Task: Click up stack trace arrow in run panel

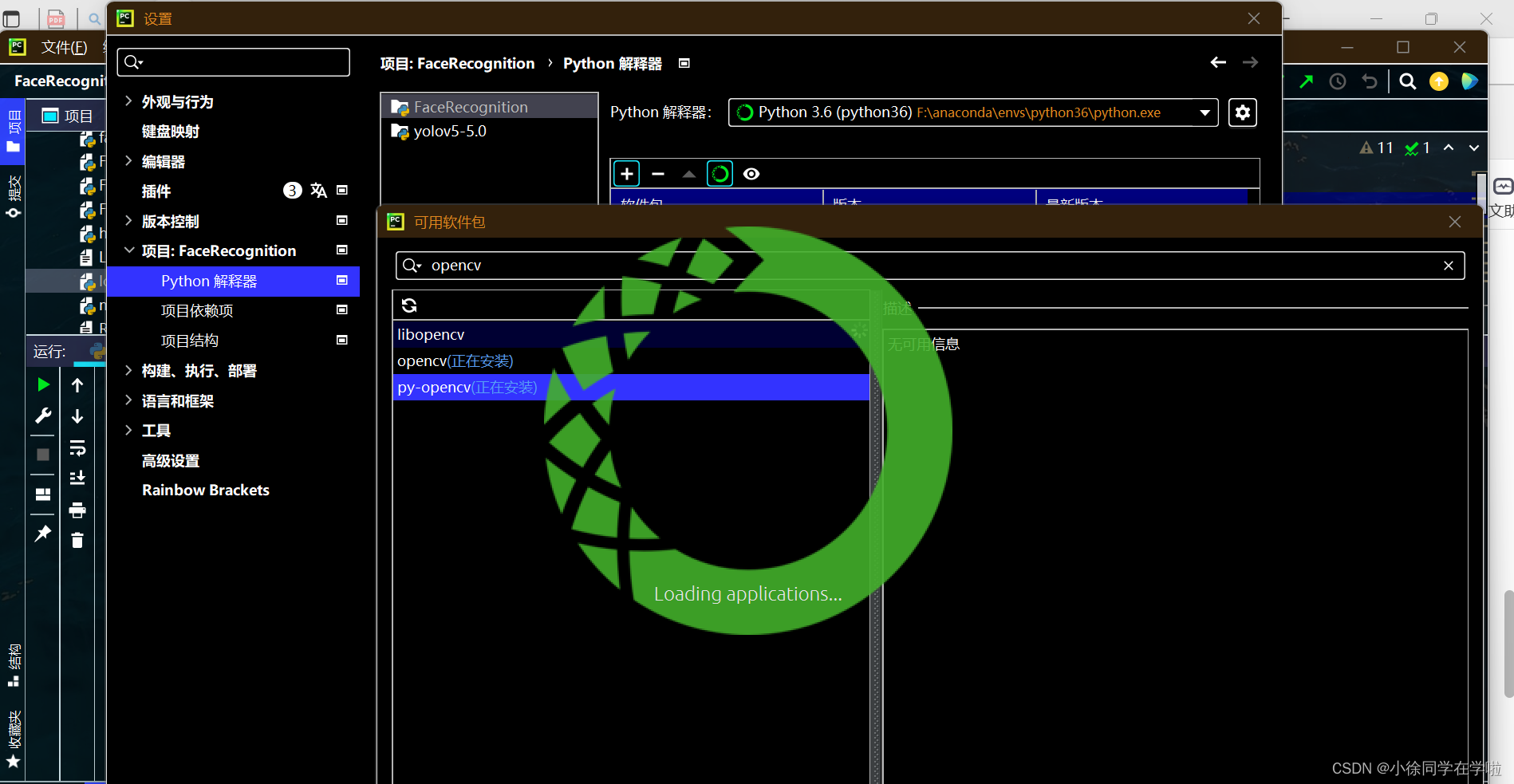Action: [77, 385]
